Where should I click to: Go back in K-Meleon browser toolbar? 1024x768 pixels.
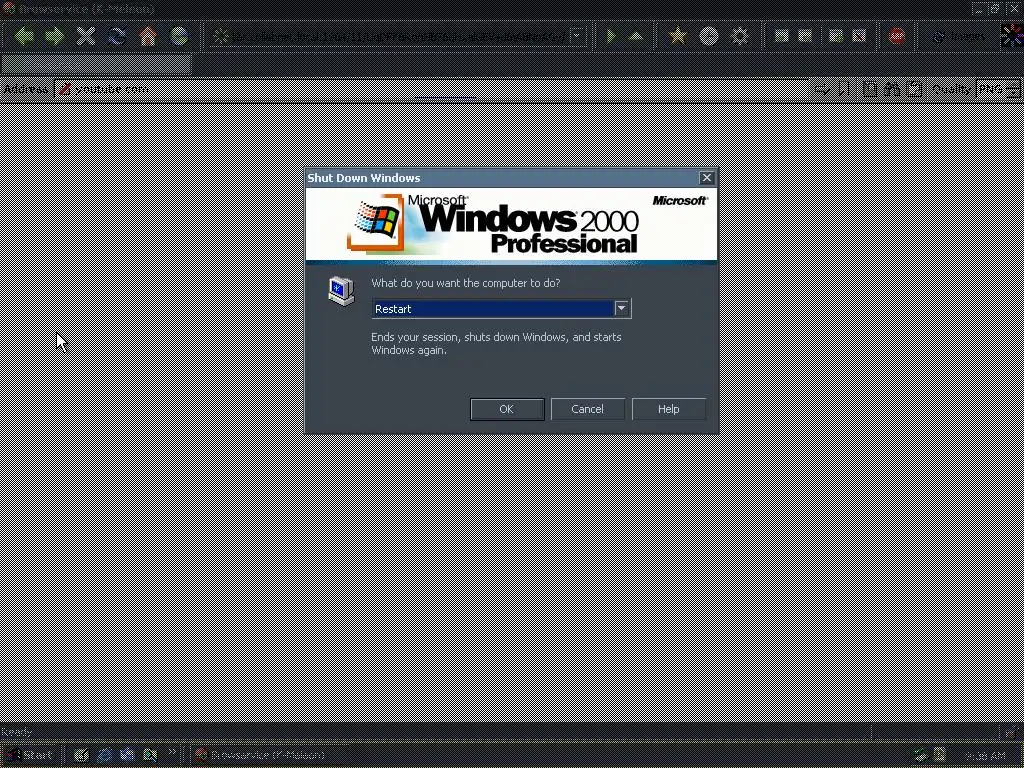pyautogui.click(x=24, y=36)
